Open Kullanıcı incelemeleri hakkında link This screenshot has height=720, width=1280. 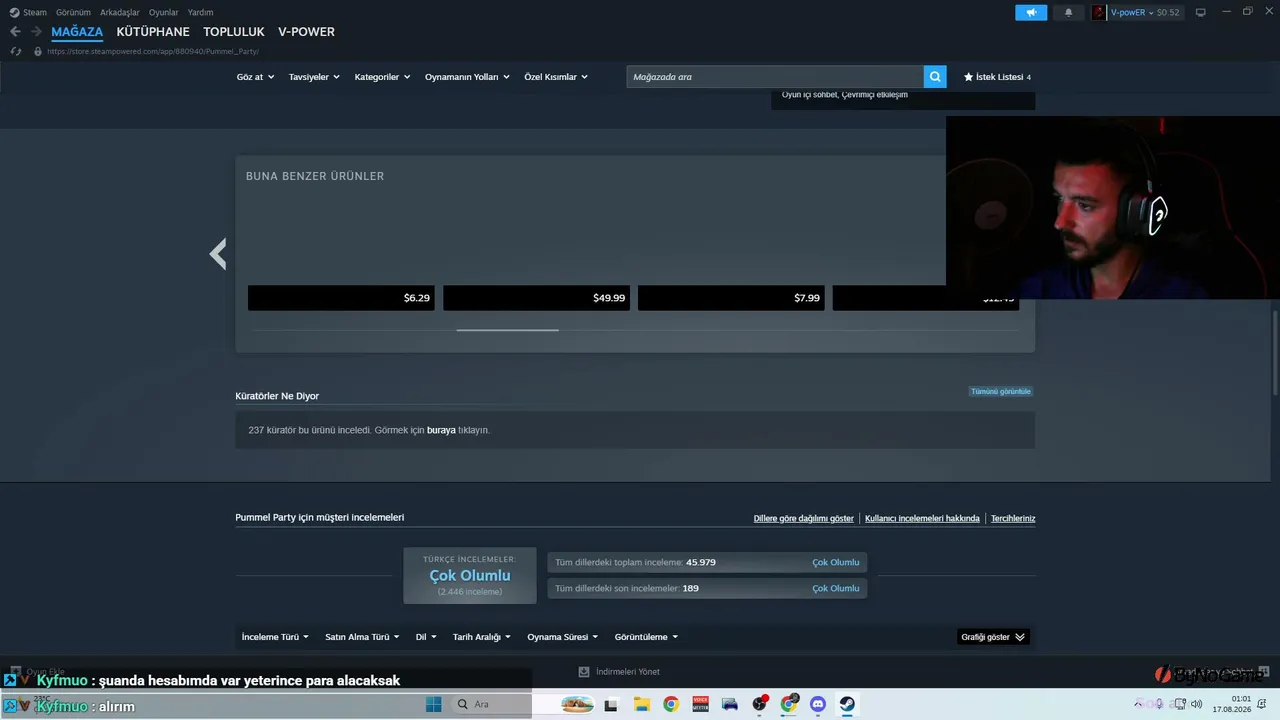pyautogui.click(x=922, y=519)
